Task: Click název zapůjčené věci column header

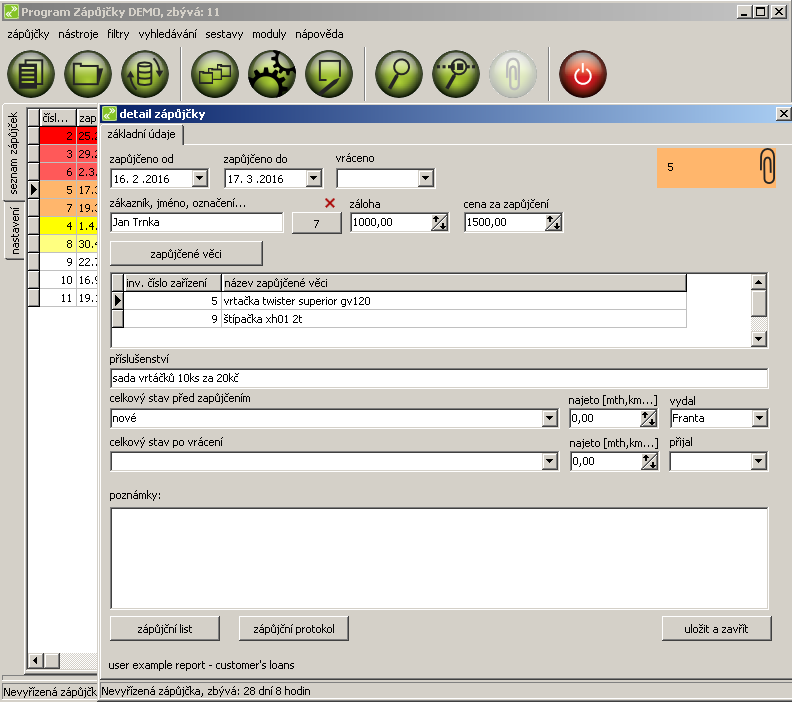Action: 454,283
